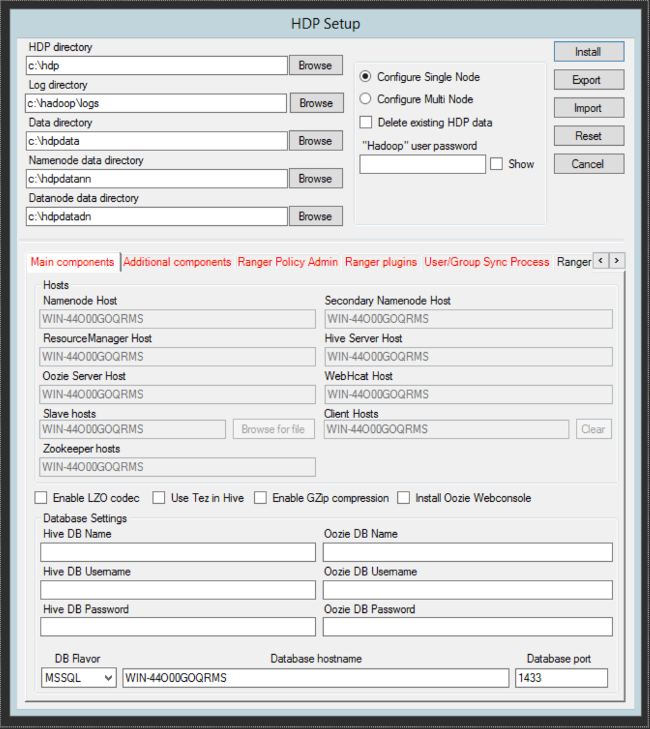Browse for the HDP directory
This screenshot has height=729, width=650.
click(315, 65)
